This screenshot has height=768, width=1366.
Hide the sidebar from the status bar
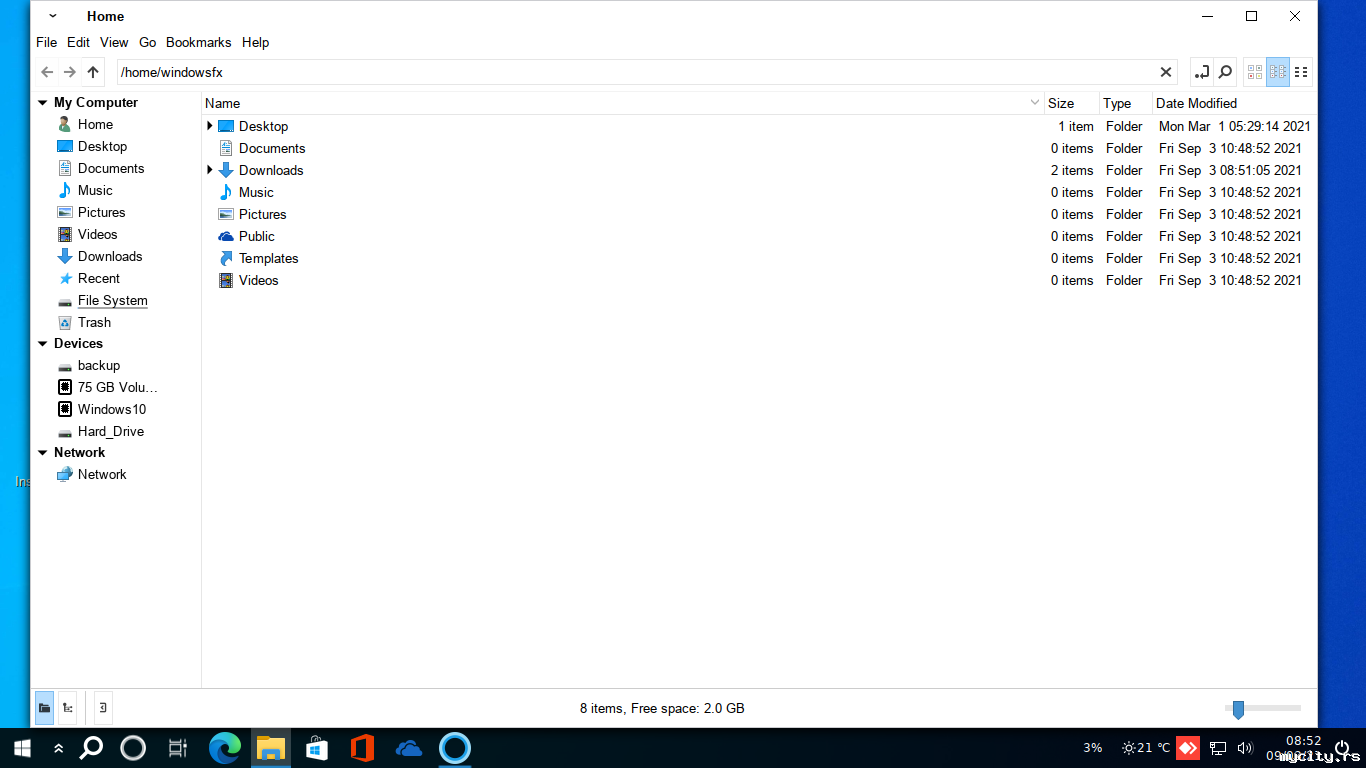103,708
